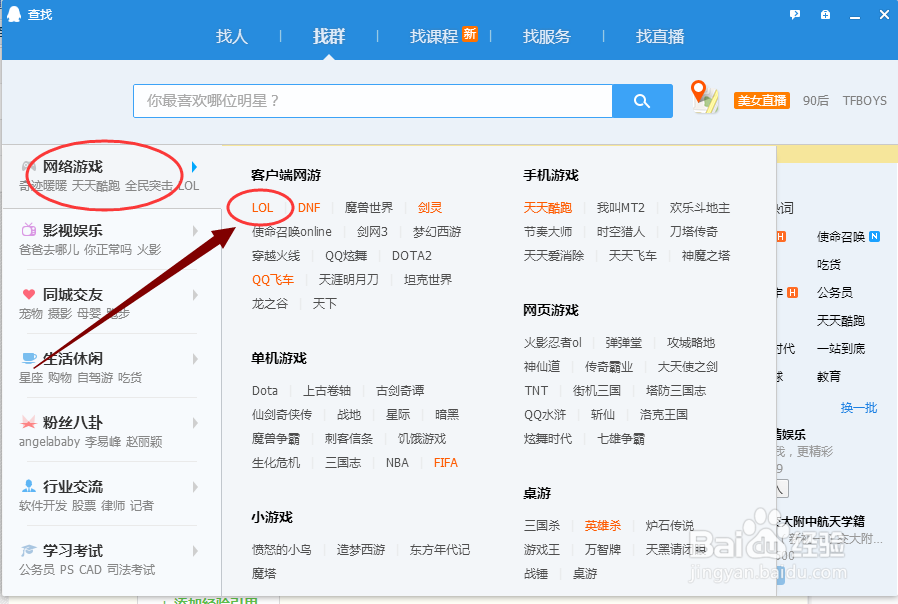Click the 美女直播 hot tag
The image size is (898, 604).
(762, 101)
